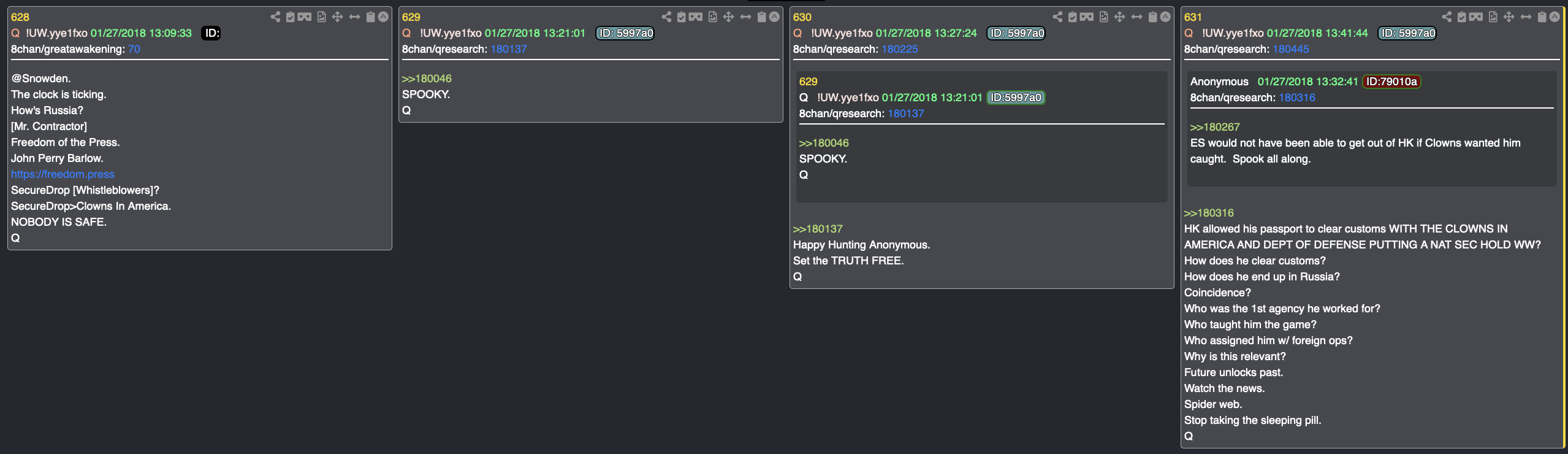Click the move arrows icon on post 631
1568x454 pixels.
coord(1509,17)
